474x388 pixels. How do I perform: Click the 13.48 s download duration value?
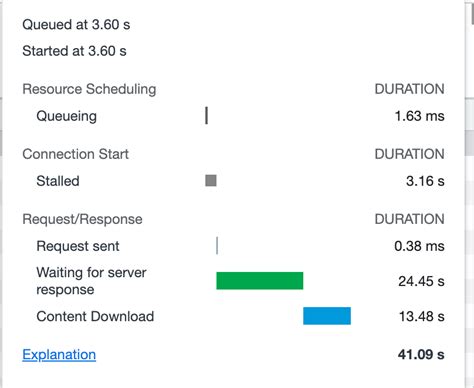click(x=422, y=316)
